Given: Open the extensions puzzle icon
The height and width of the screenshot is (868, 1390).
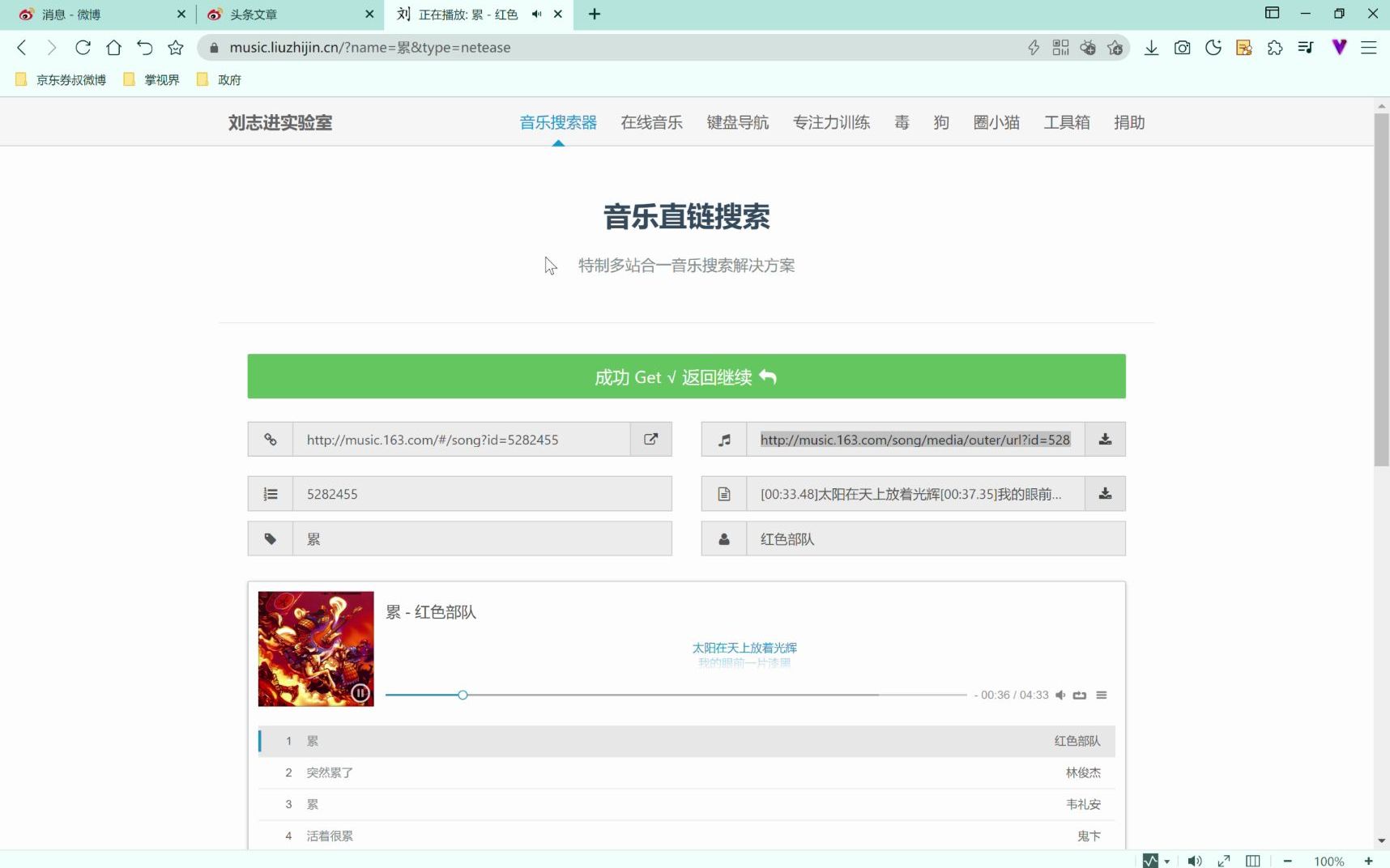Looking at the screenshot, I should click(1274, 48).
